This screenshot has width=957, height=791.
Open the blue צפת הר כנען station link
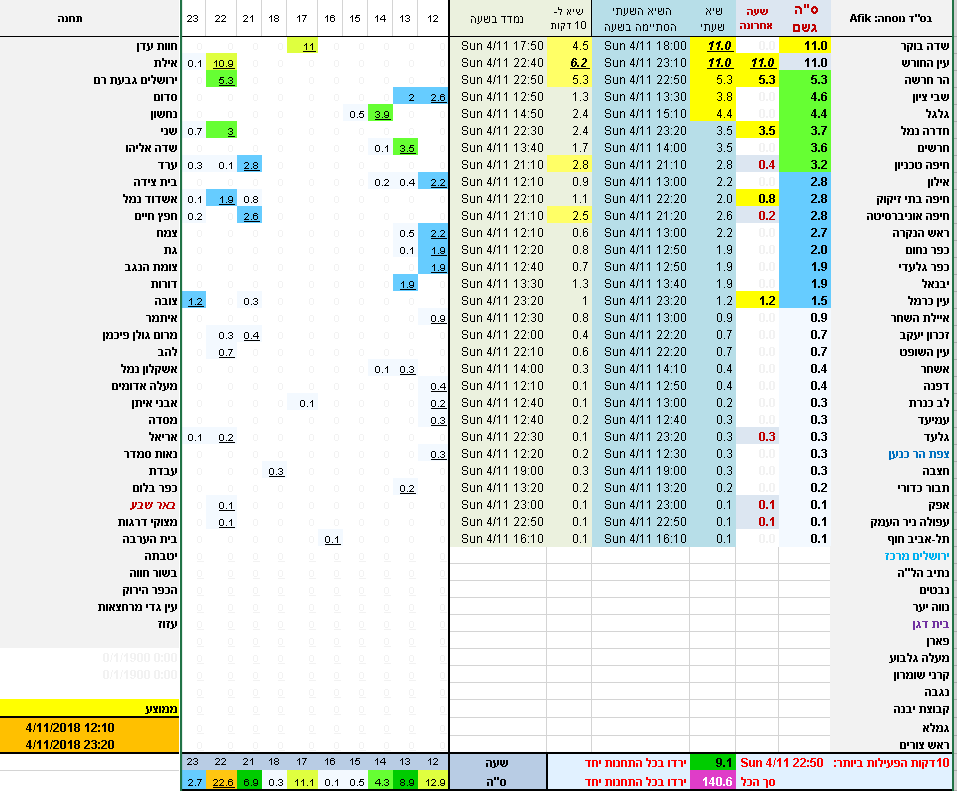point(915,453)
